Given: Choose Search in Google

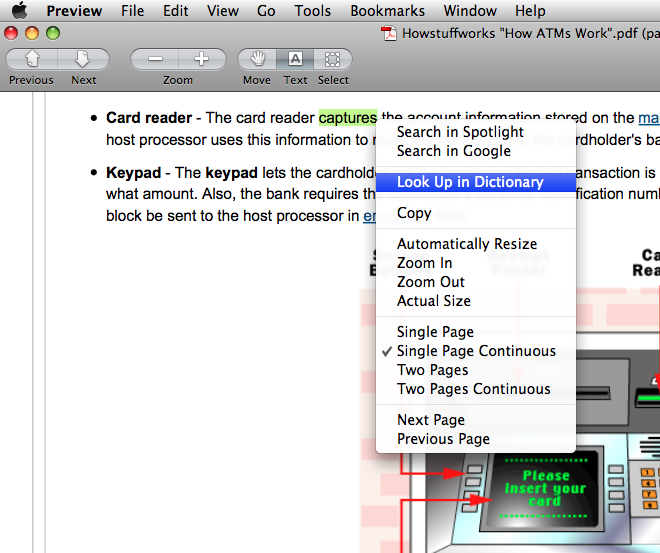Looking at the screenshot, I should pos(476,151).
